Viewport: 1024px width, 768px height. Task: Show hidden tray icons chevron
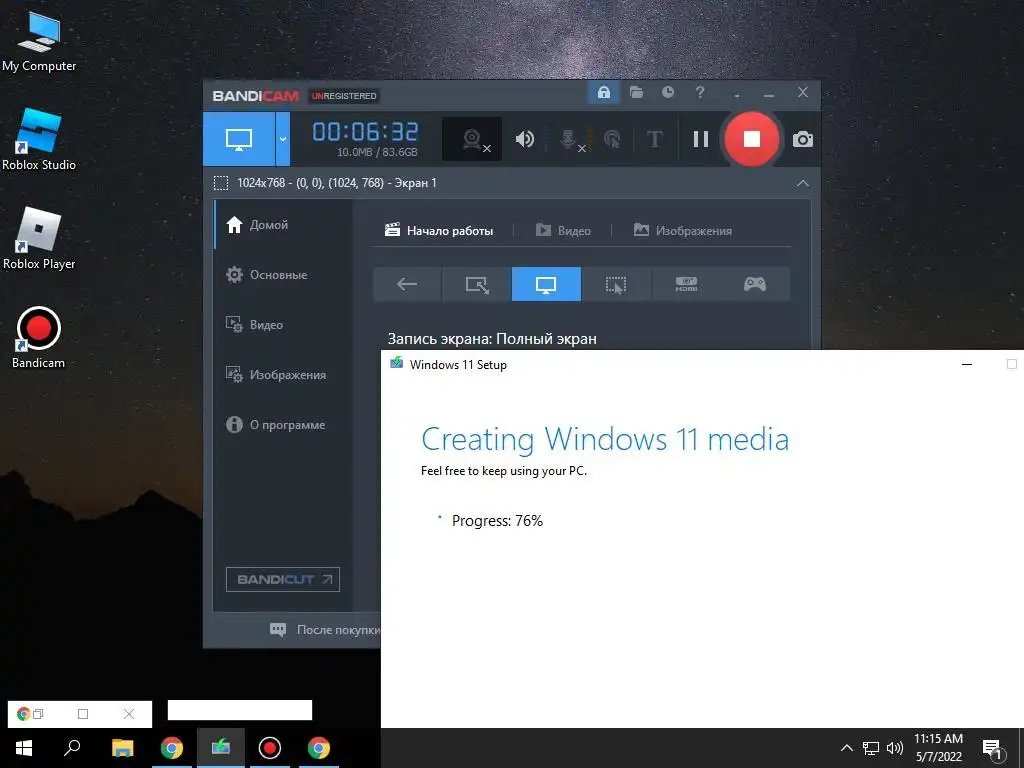coord(846,748)
